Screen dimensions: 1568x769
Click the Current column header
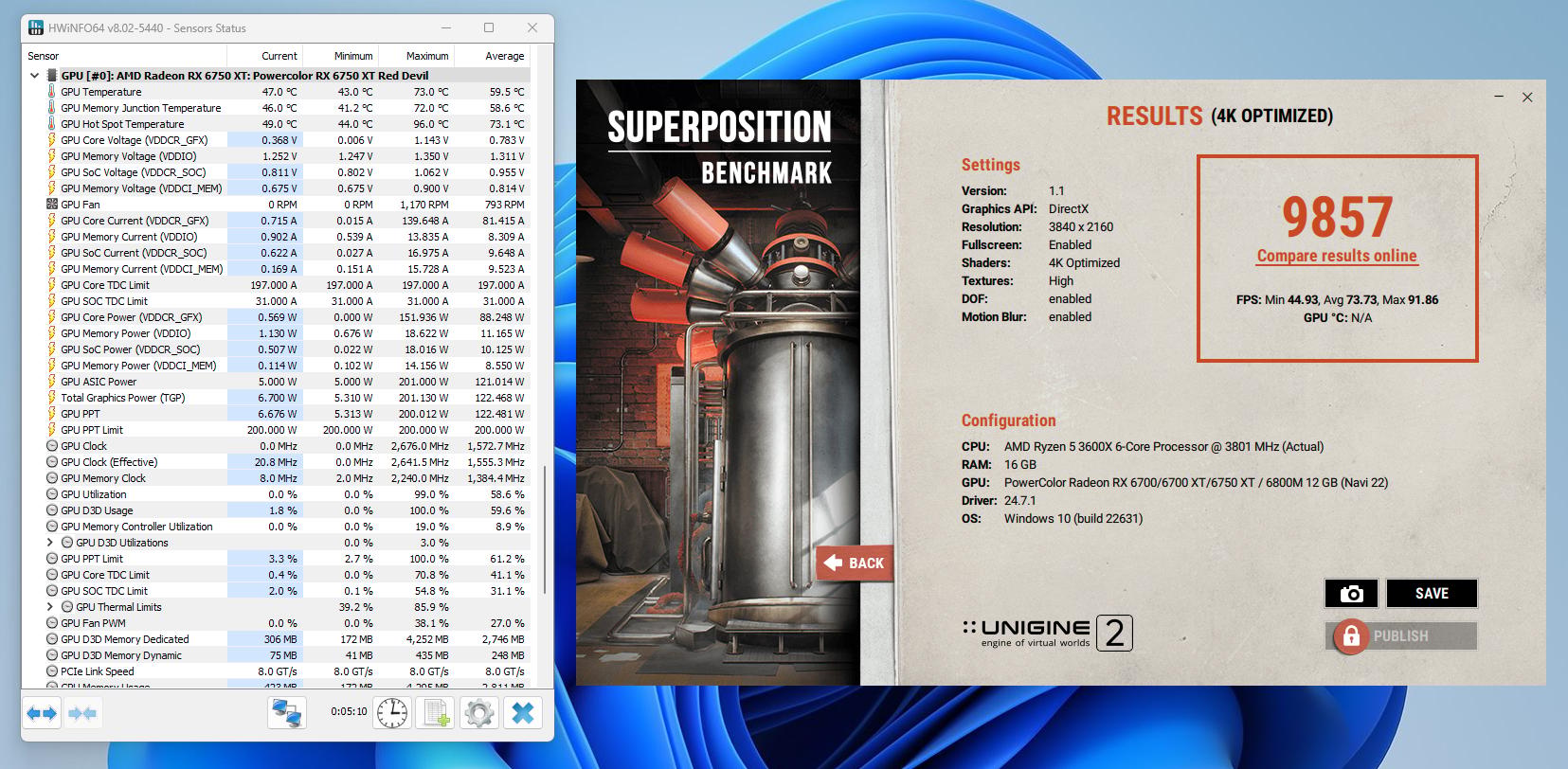click(x=265, y=56)
